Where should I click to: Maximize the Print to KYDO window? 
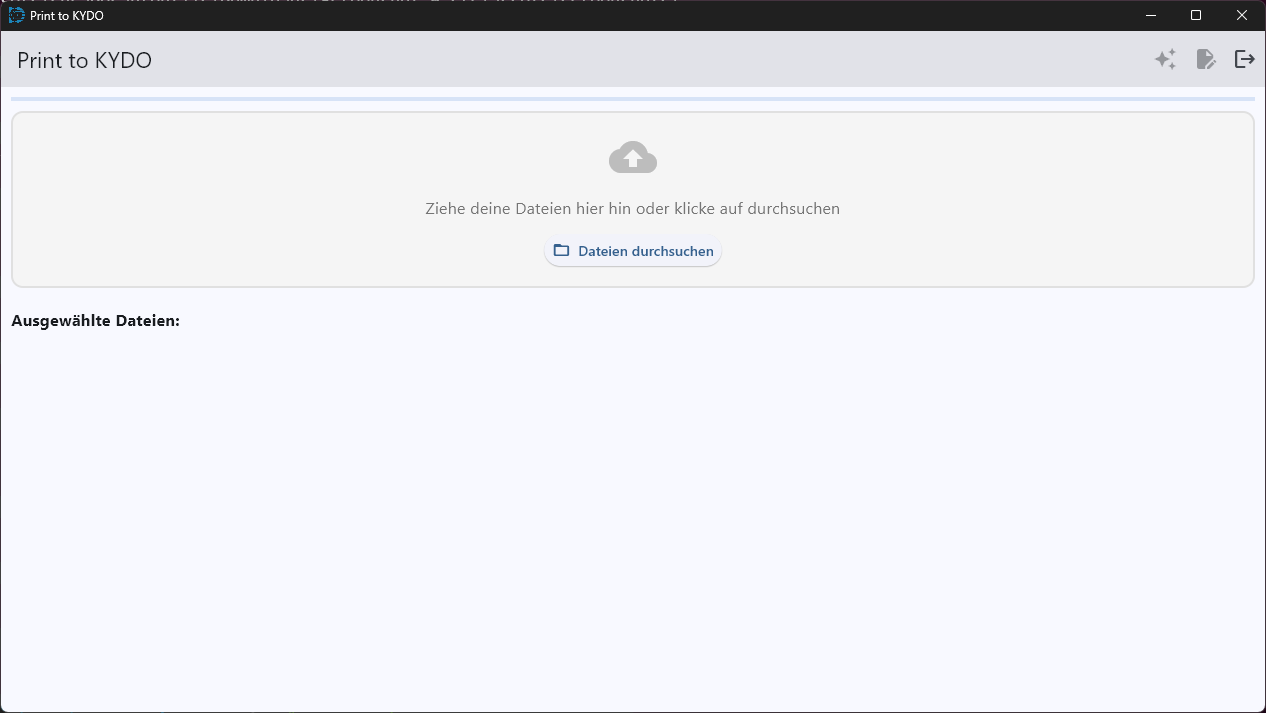tap(1196, 15)
